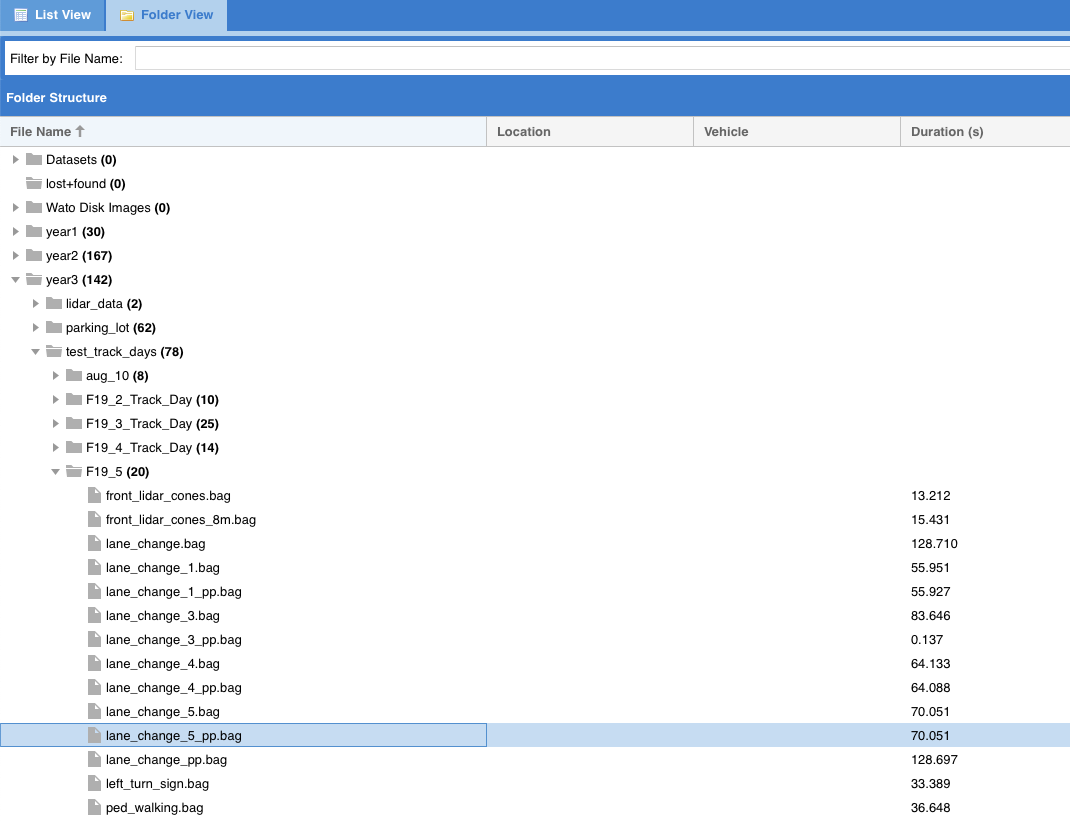The height and width of the screenshot is (822, 1070).
Task: Expand the F19_2_Track_Day folder arrow
Action: 56,399
